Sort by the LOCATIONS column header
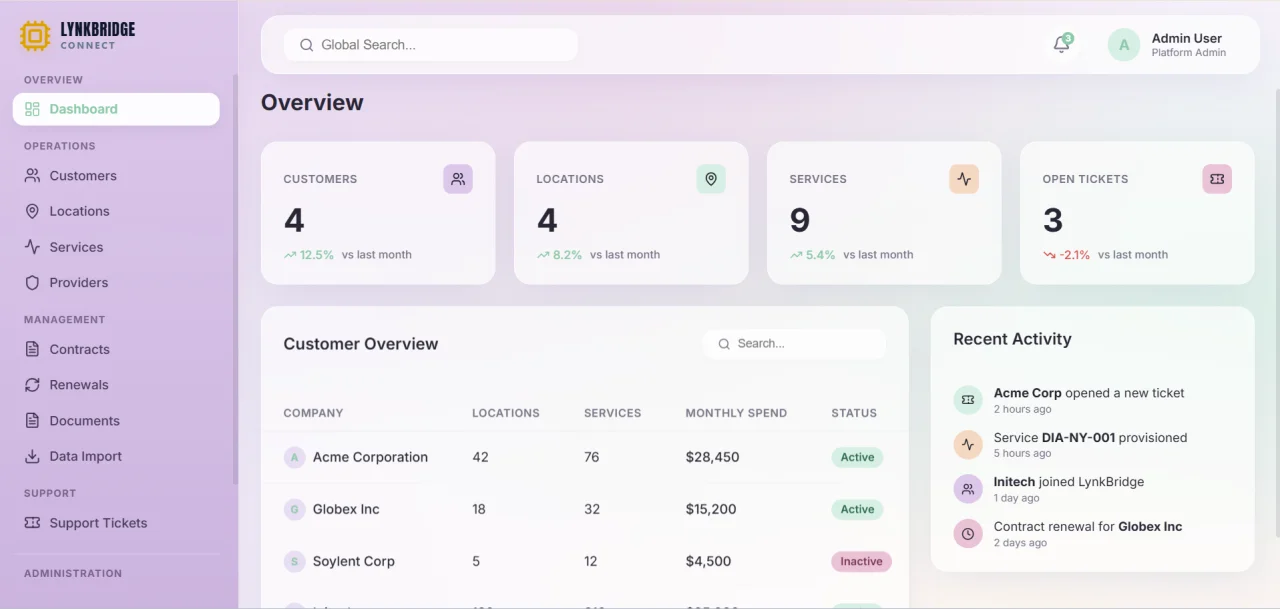Screen dimensions: 1280x609 click(506, 413)
